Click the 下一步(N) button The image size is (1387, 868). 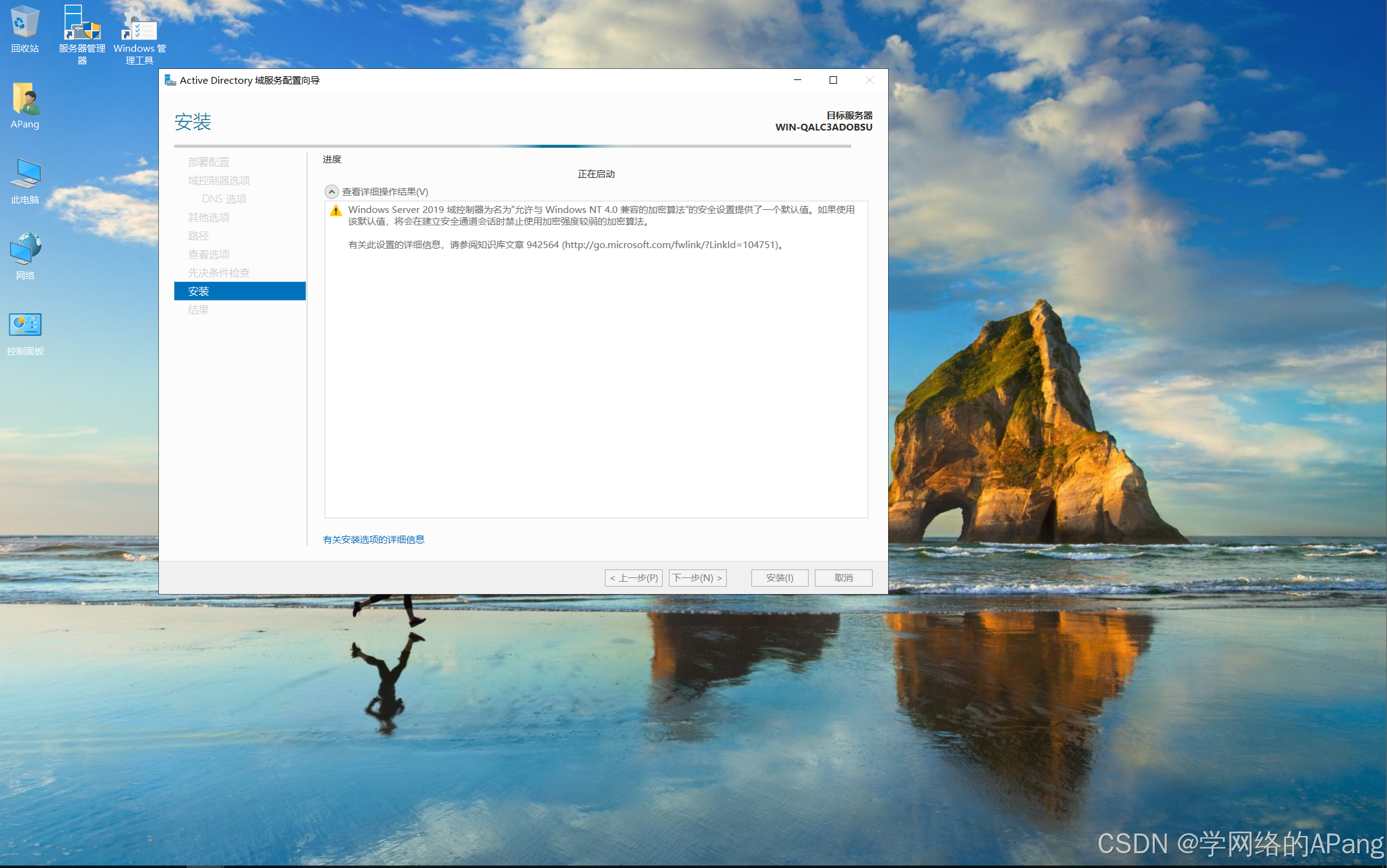click(697, 578)
